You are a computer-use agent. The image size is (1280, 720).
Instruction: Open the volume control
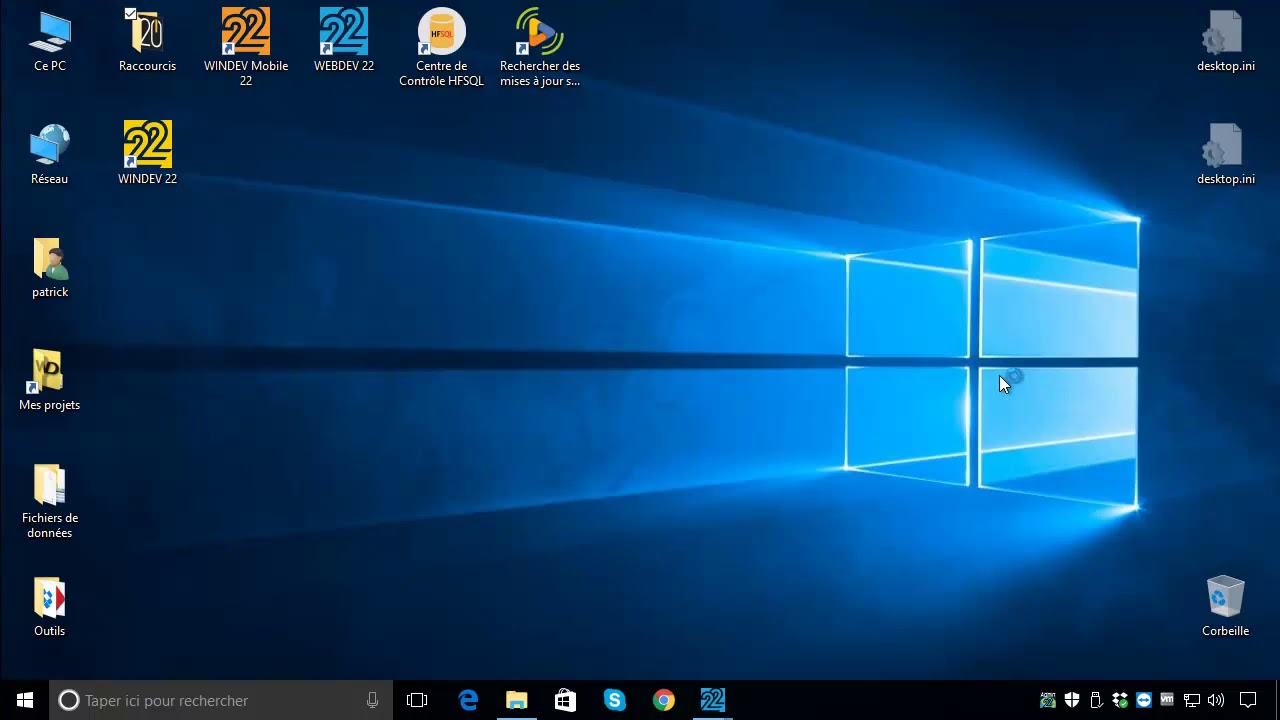(x=1216, y=700)
